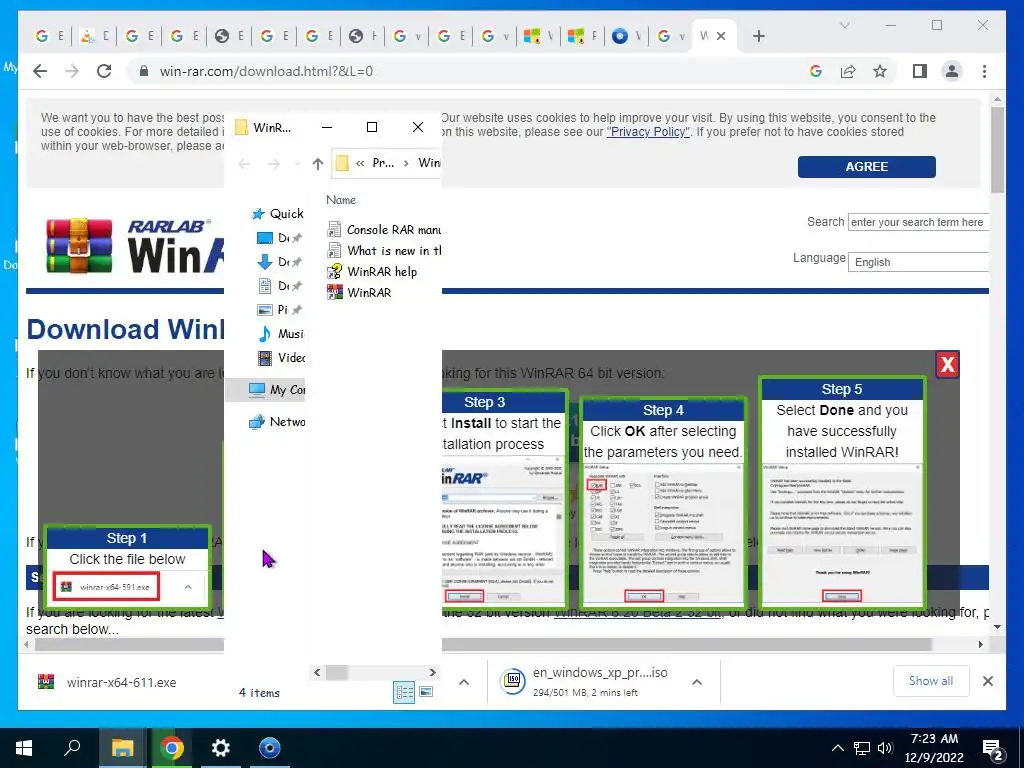The width and height of the screenshot is (1024, 768).
Task: Open the volume speaker icon in tray
Action: point(885,748)
